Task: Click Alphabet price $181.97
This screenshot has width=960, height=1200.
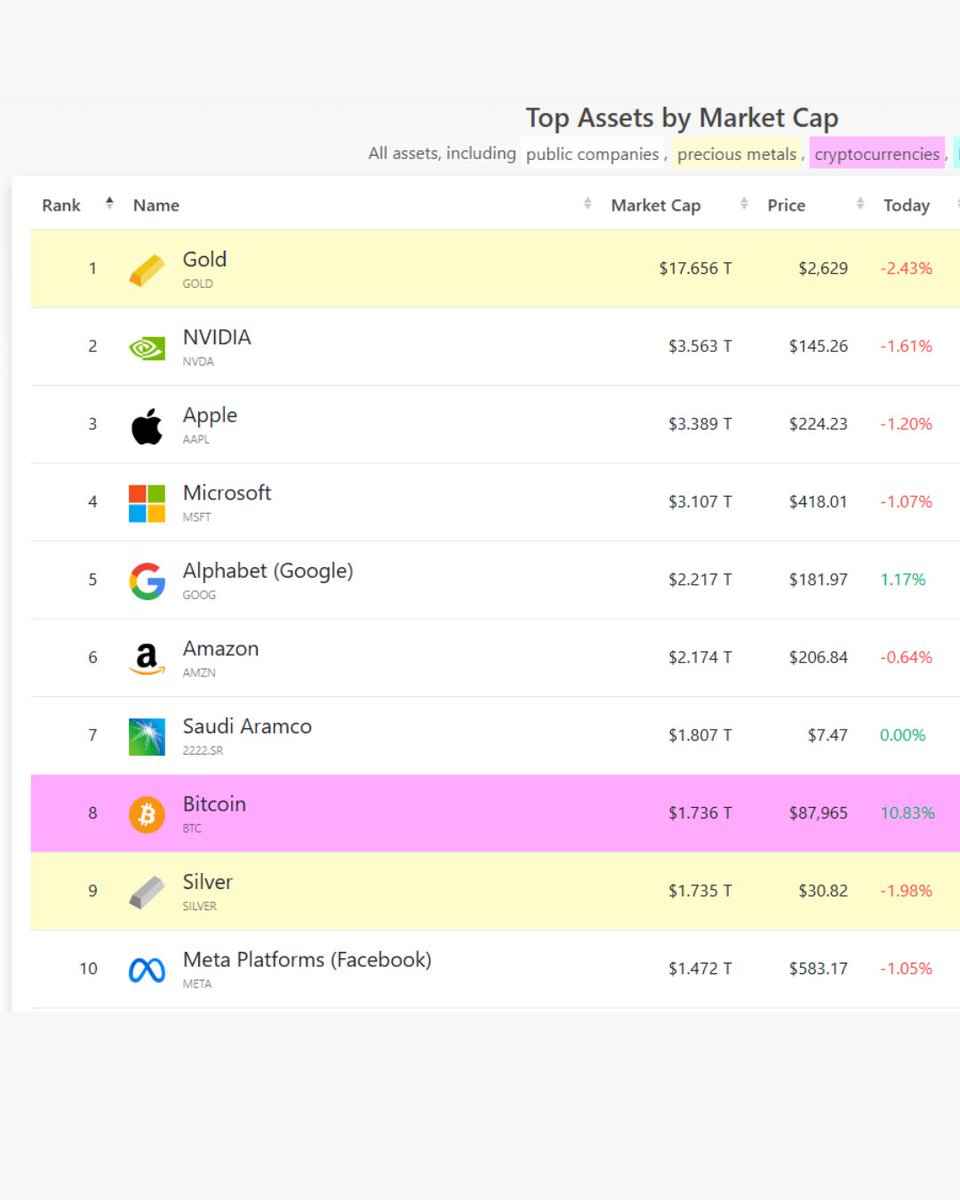Action: point(818,579)
